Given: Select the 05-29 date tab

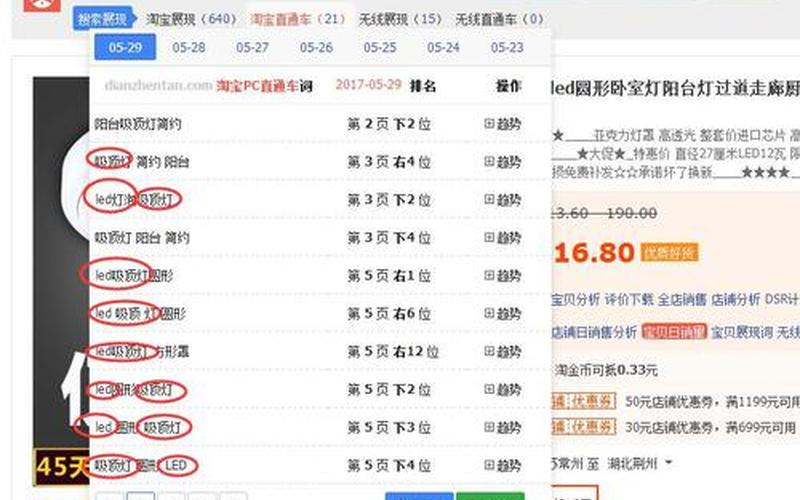Looking at the screenshot, I should (125, 47).
